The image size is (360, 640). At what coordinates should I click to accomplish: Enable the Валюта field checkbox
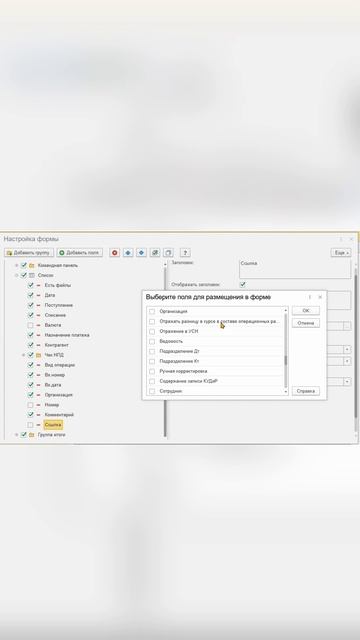(x=31, y=325)
